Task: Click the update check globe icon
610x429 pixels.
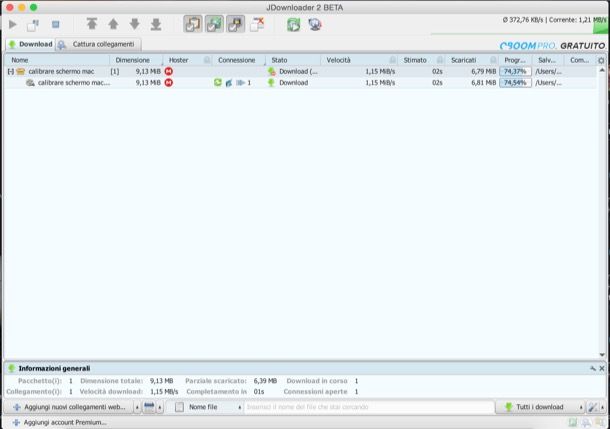Action: click(315, 25)
